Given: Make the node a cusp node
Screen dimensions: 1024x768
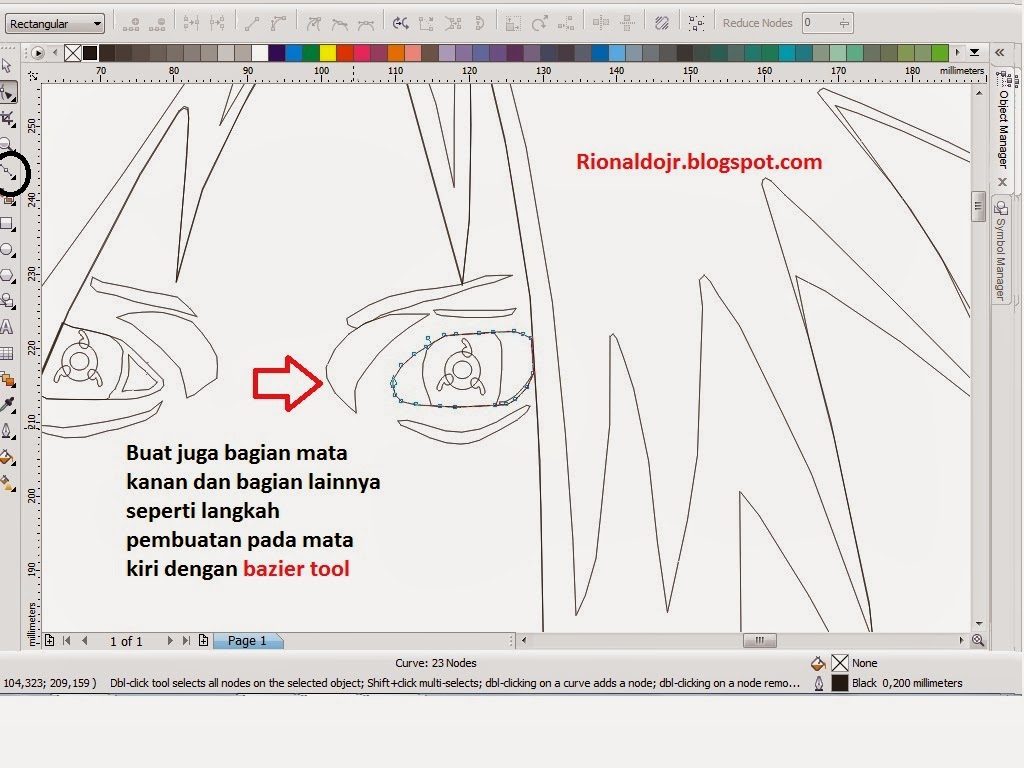Looking at the screenshot, I should click(x=313, y=24).
